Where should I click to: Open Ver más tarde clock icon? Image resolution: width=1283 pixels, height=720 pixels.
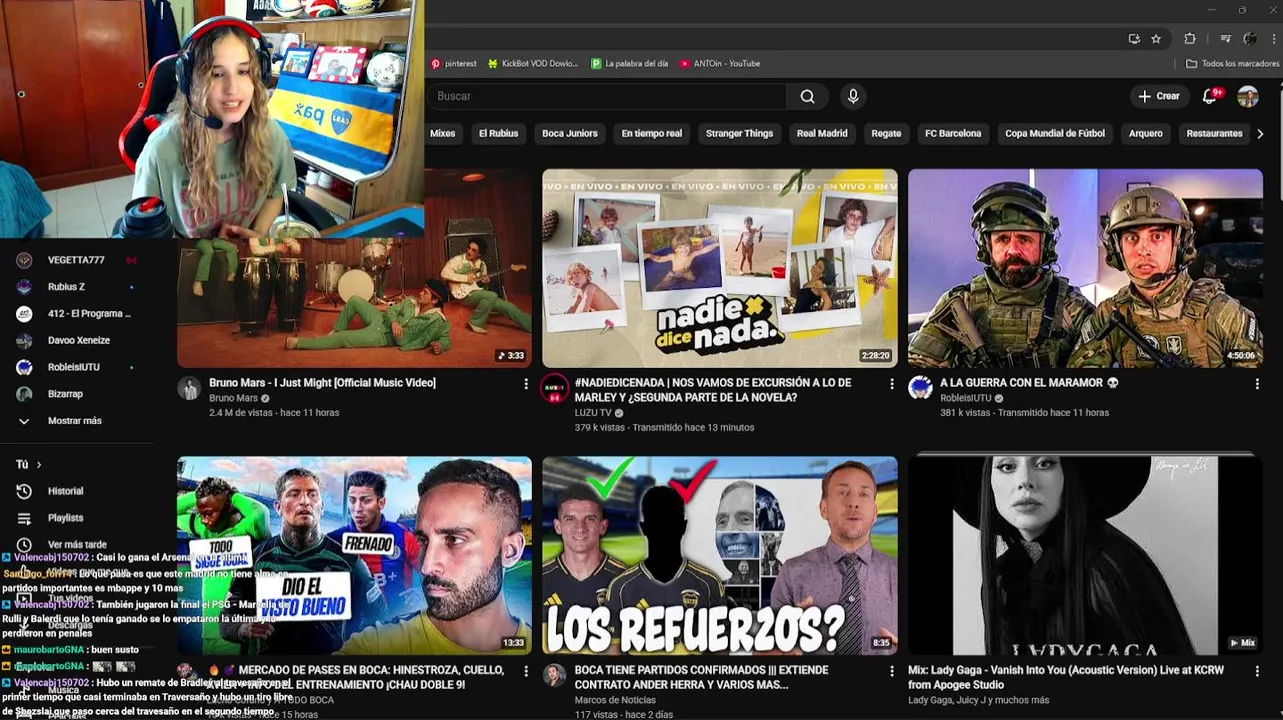[x=24, y=544]
